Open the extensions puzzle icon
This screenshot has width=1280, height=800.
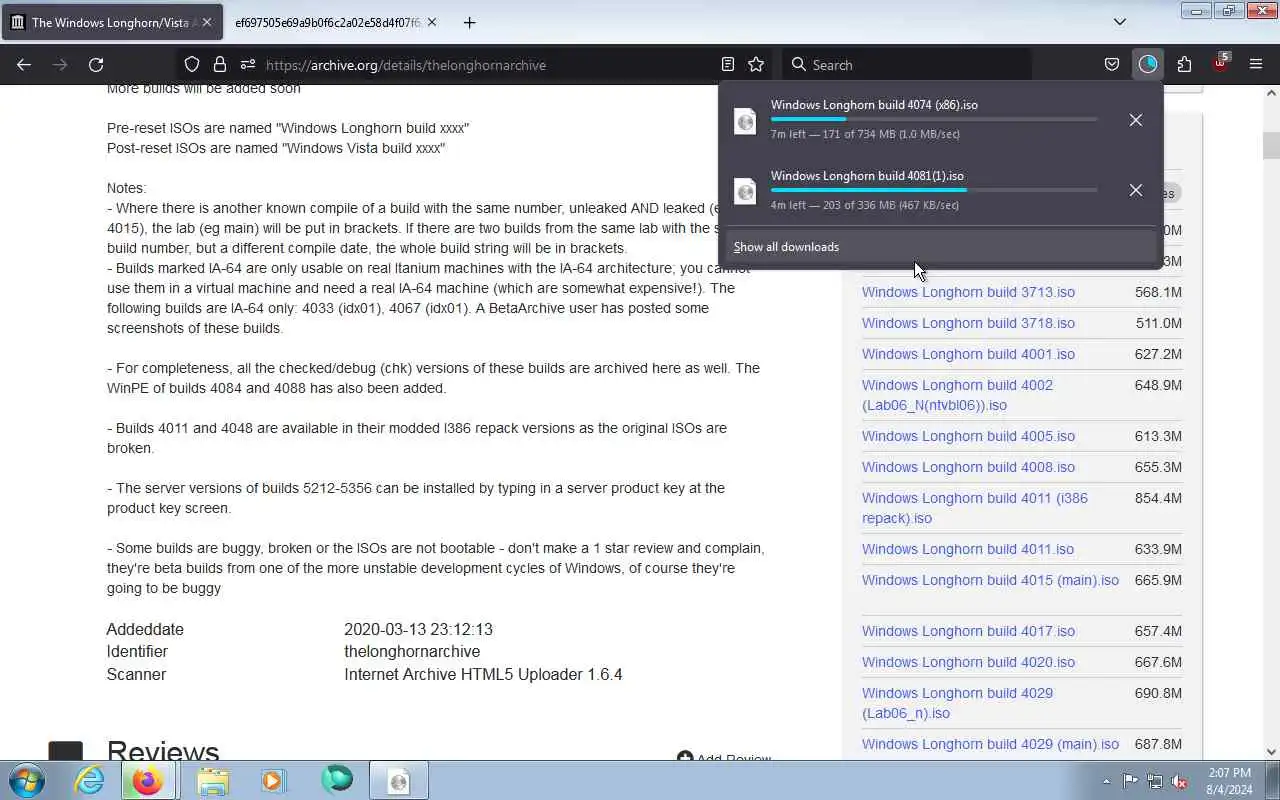click(x=1184, y=64)
